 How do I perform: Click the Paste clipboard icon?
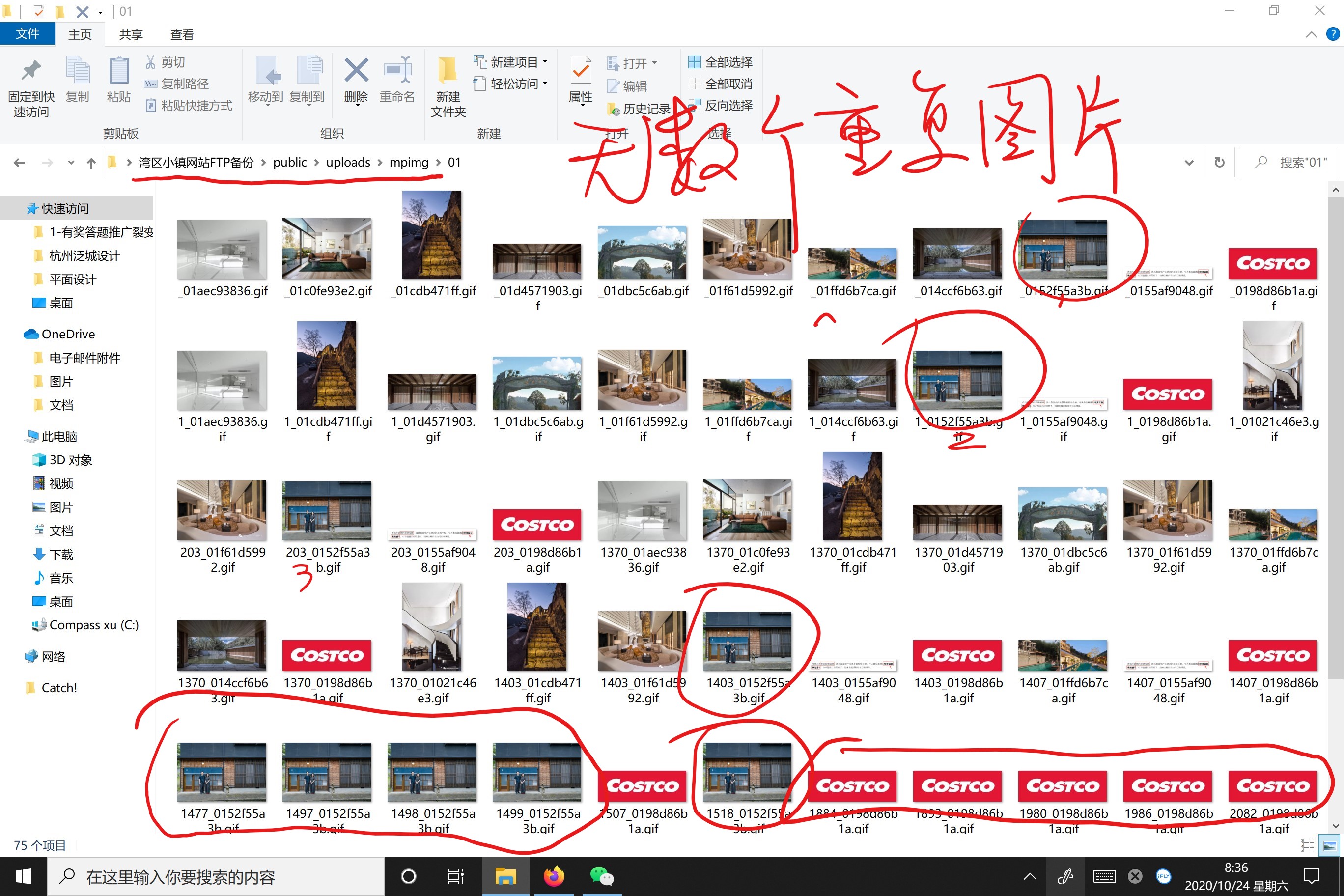118,71
